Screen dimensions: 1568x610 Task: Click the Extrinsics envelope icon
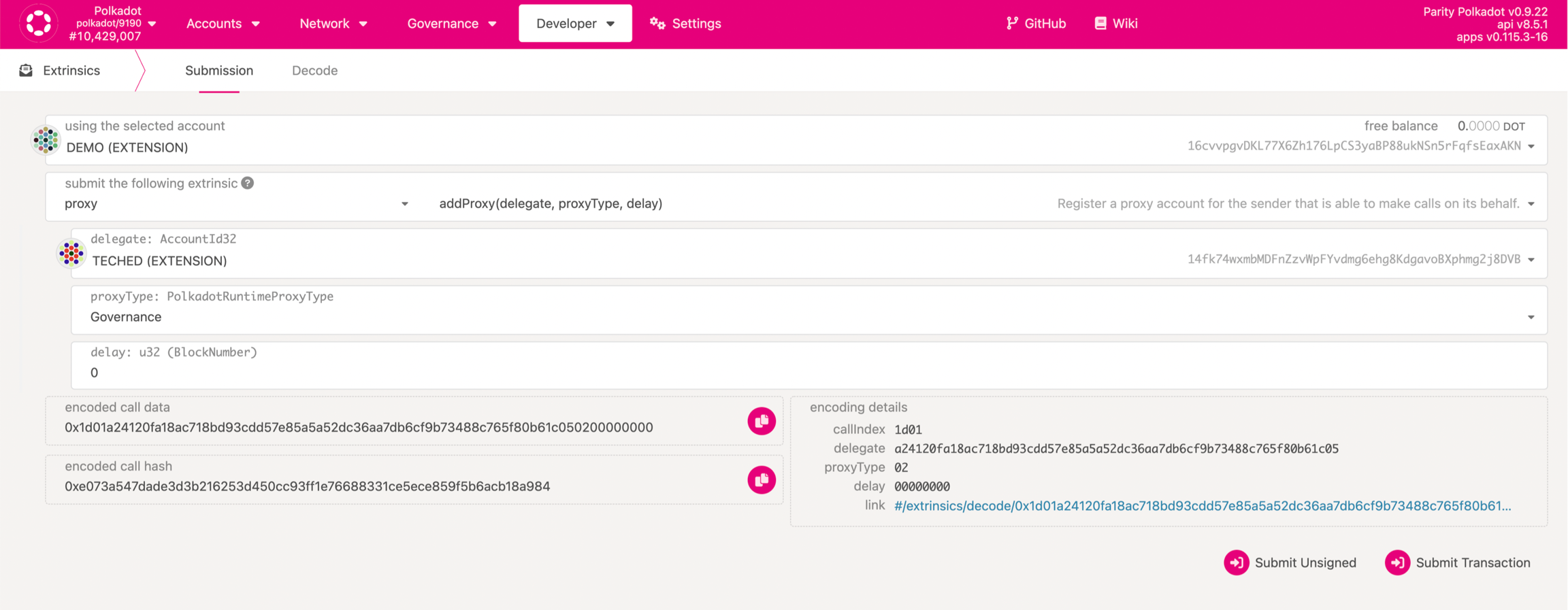click(x=26, y=71)
